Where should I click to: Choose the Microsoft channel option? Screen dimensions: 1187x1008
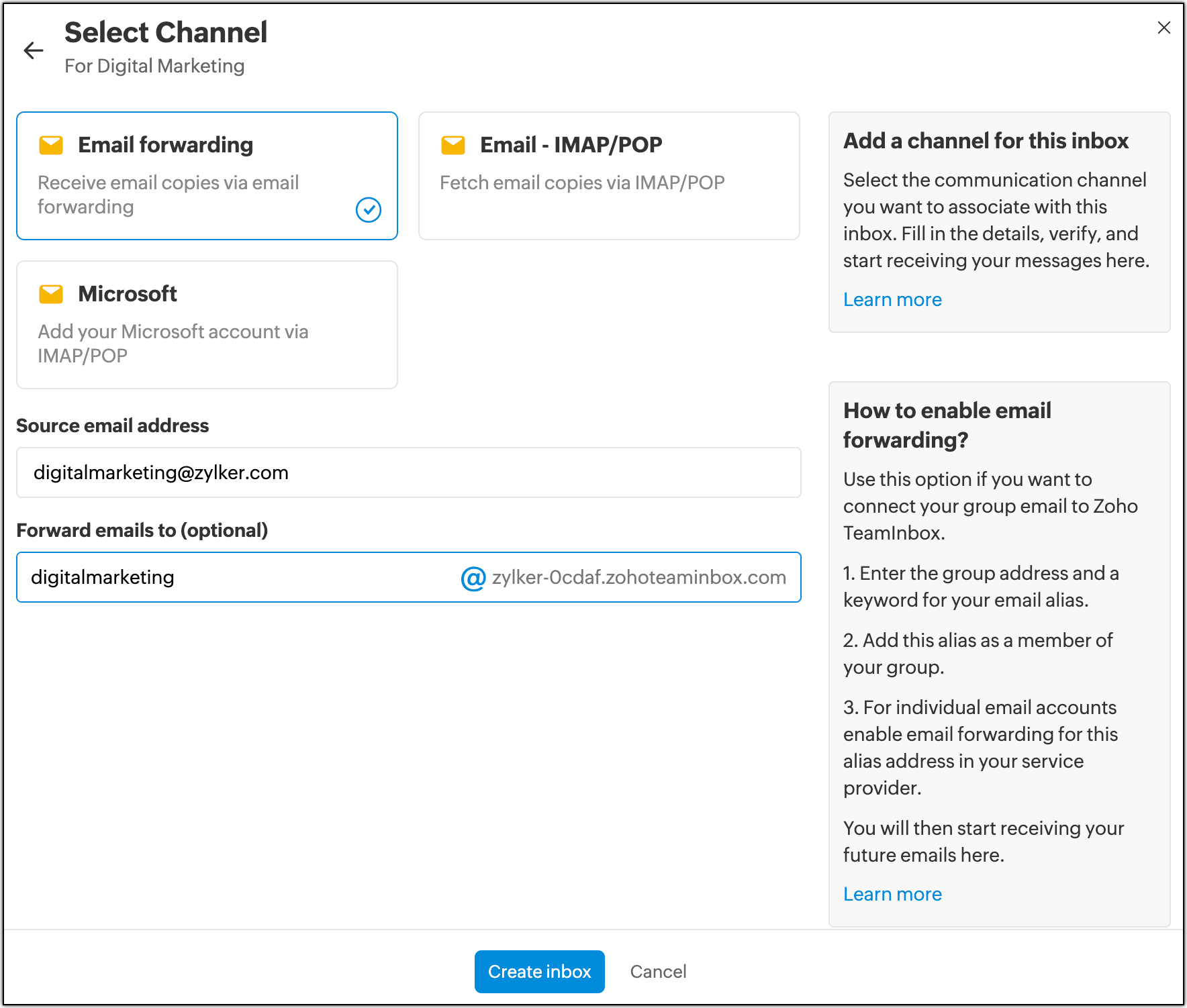tap(207, 325)
